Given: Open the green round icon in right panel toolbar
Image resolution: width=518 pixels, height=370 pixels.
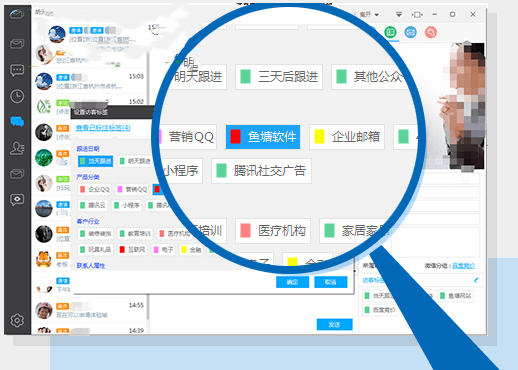Looking at the screenshot, I should tap(390, 32).
